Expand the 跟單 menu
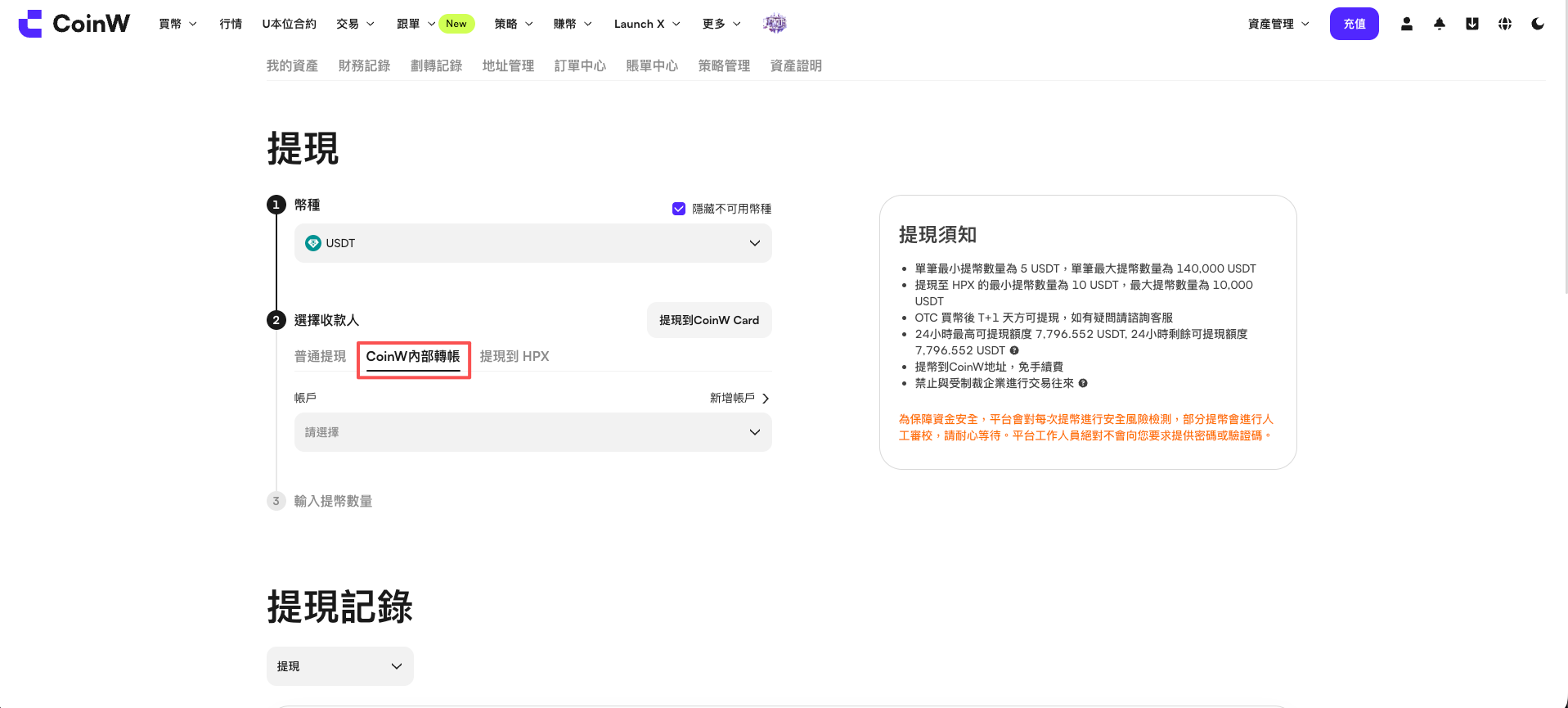1568x708 pixels. click(416, 24)
